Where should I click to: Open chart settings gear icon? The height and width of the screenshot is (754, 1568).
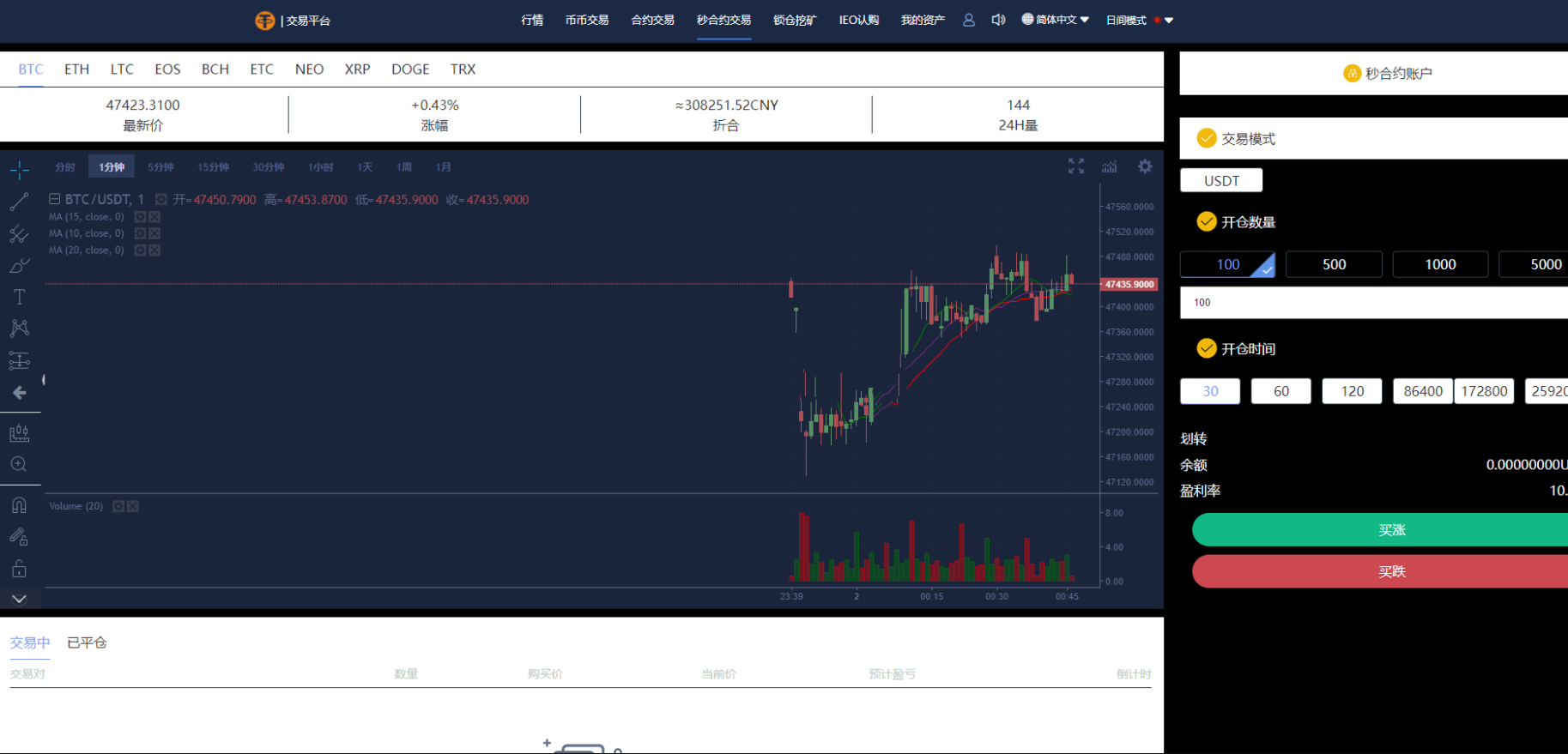1145,166
